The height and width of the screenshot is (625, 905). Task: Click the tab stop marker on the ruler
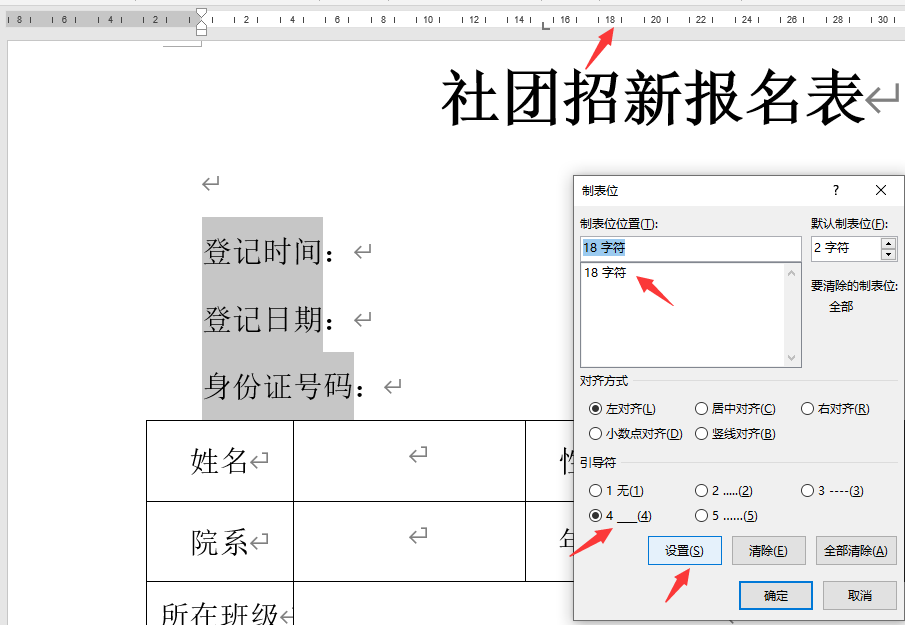click(545, 26)
